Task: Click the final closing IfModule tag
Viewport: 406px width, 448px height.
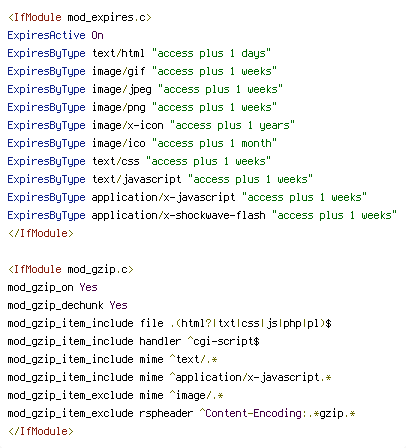Action: click(x=41, y=431)
